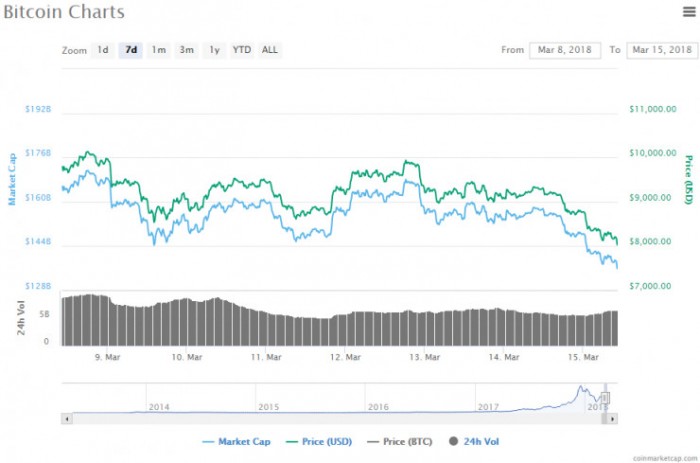Click the 13. Mar axis label

click(425, 357)
